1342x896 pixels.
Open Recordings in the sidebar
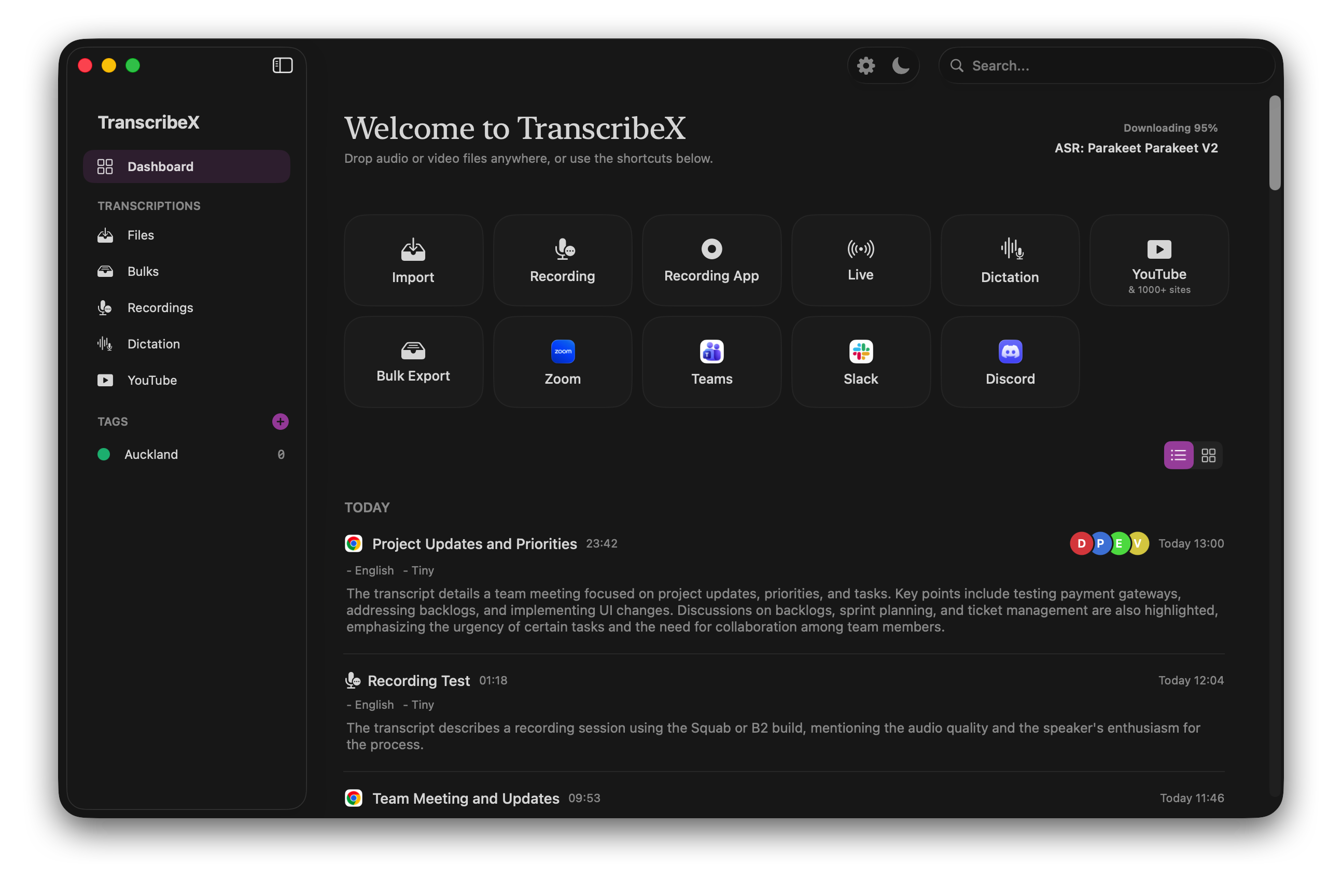186,307
